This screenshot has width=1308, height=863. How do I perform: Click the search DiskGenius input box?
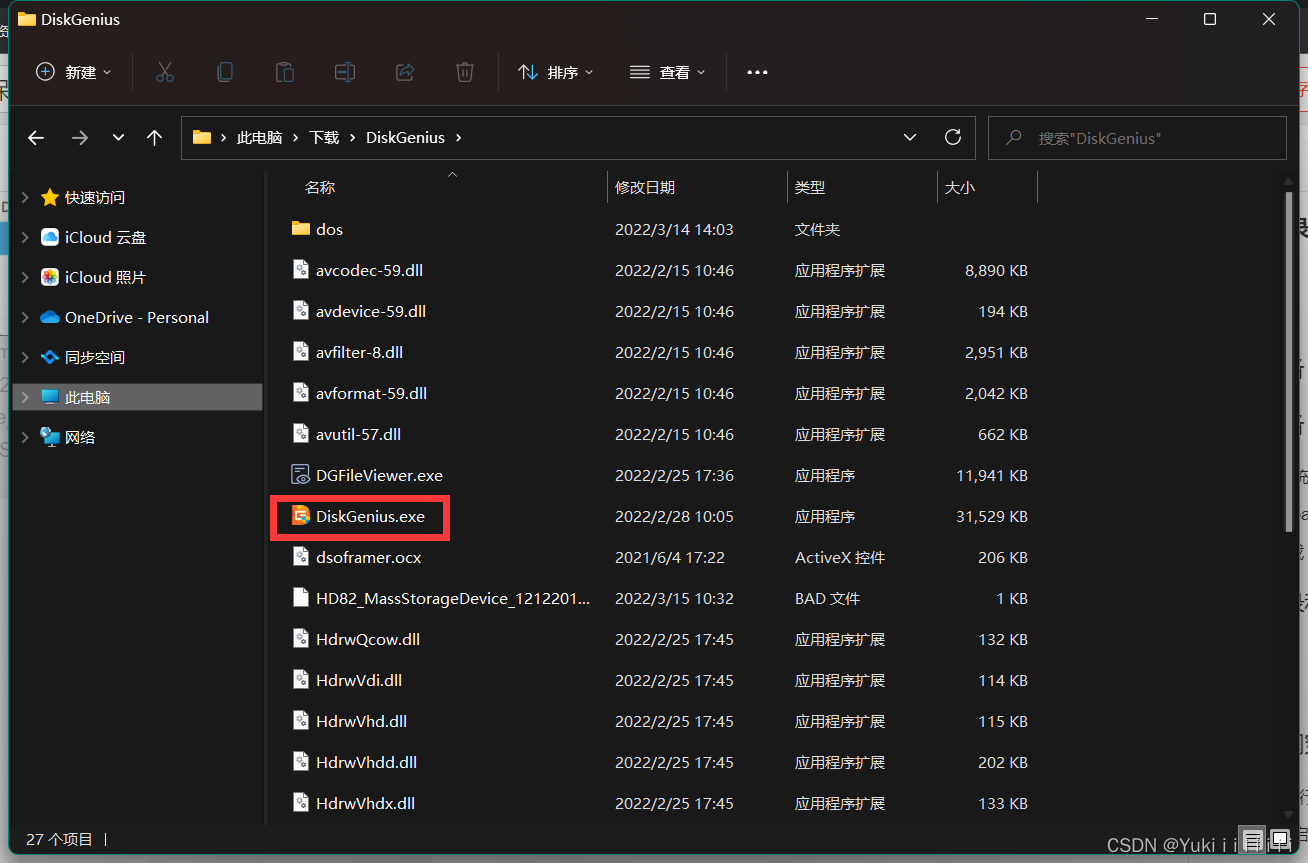coord(1137,138)
